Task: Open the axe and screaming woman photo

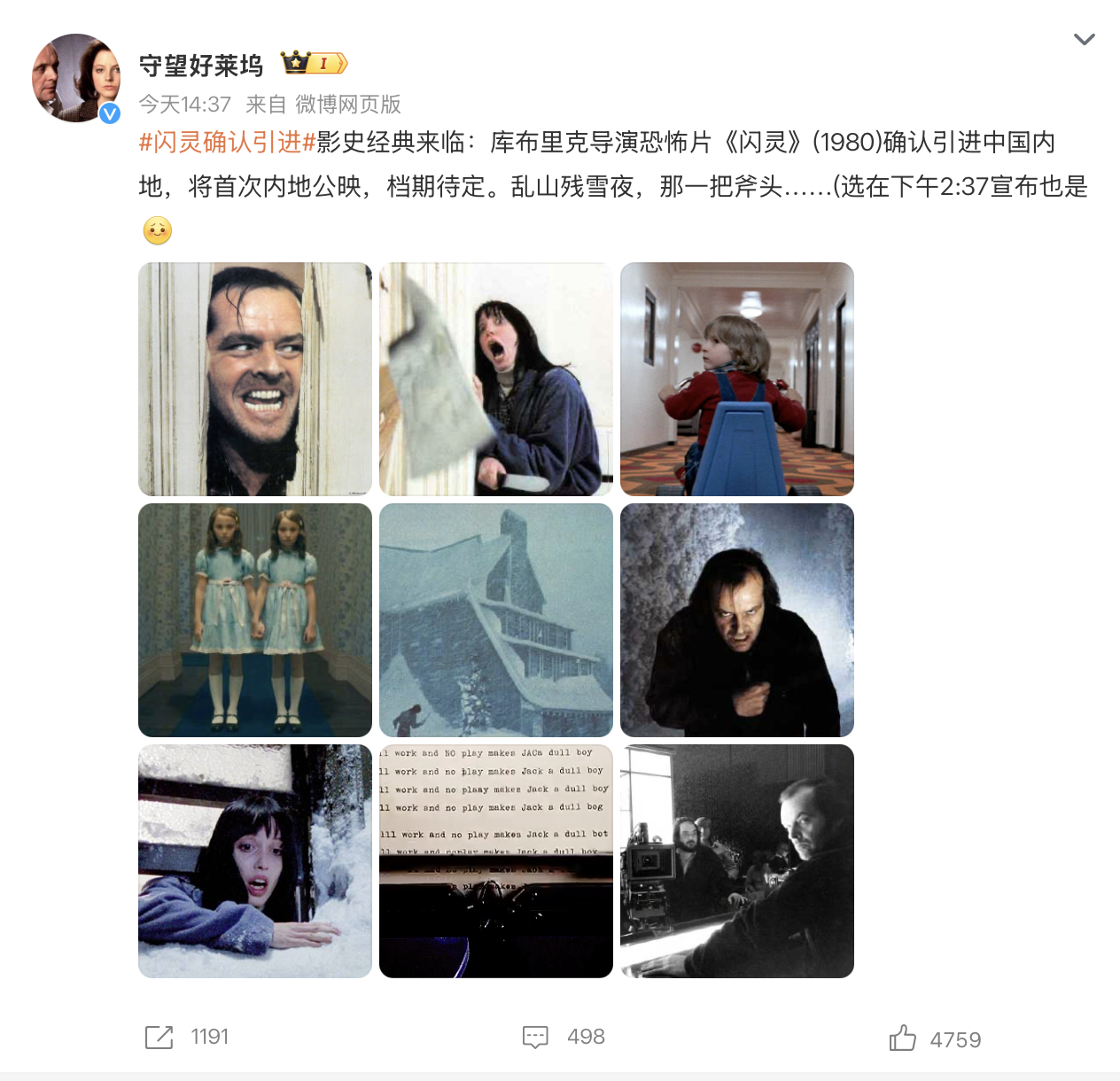Action: point(496,379)
